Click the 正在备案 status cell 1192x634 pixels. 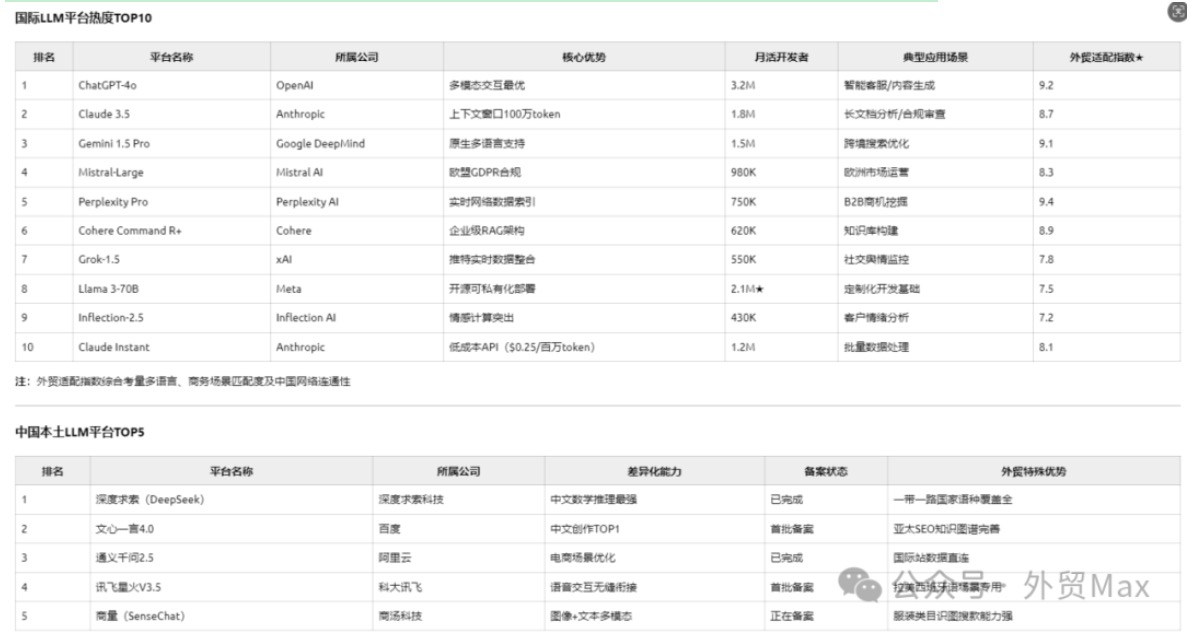click(793, 616)
